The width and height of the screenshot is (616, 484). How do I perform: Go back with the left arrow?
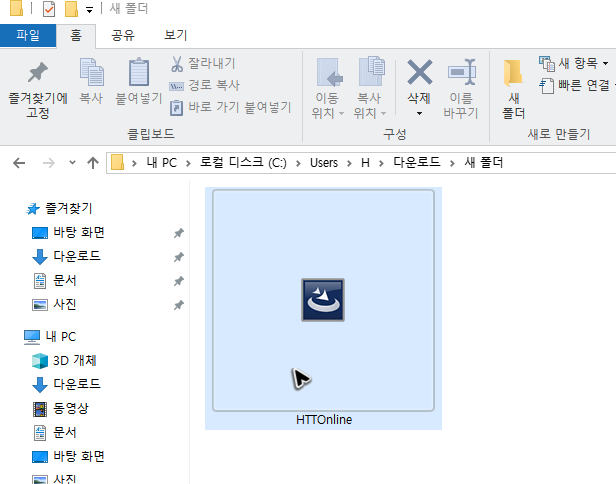click(x=19, y=163)
